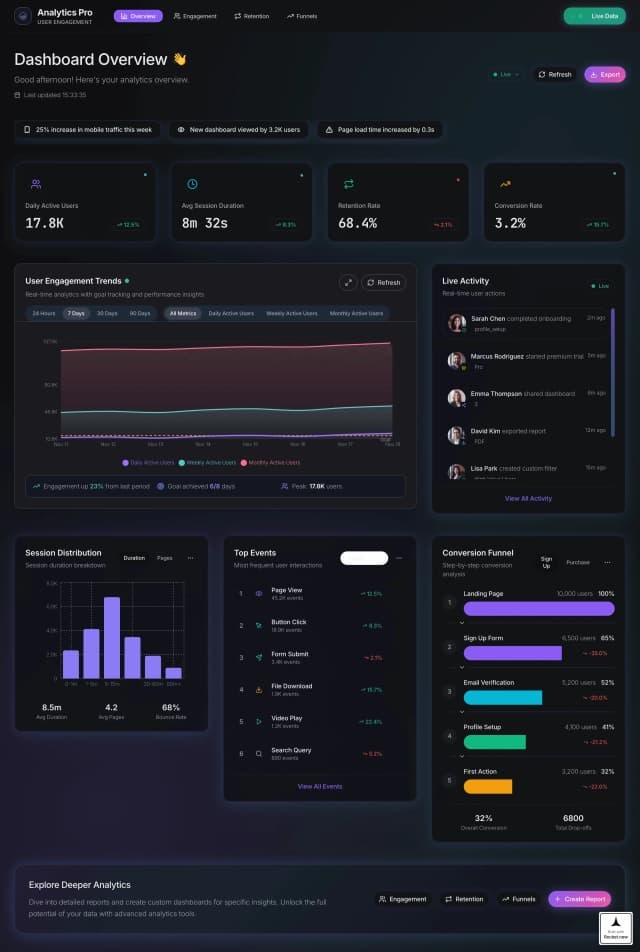Viewport: 640px width, 952px height.
Task: Click the Retention Rate arrows icon
Action: tap(349, 184)
